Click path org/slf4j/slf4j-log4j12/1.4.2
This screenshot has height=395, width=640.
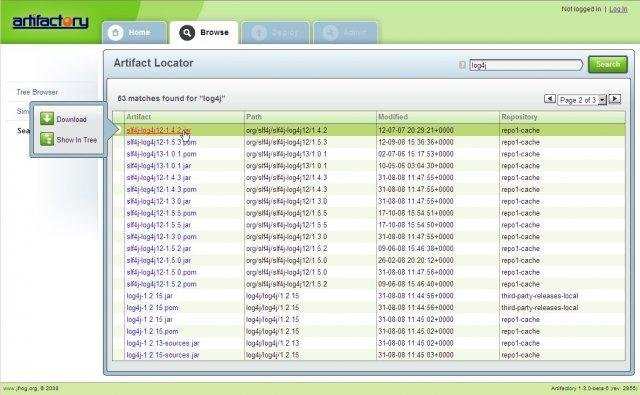287,130
